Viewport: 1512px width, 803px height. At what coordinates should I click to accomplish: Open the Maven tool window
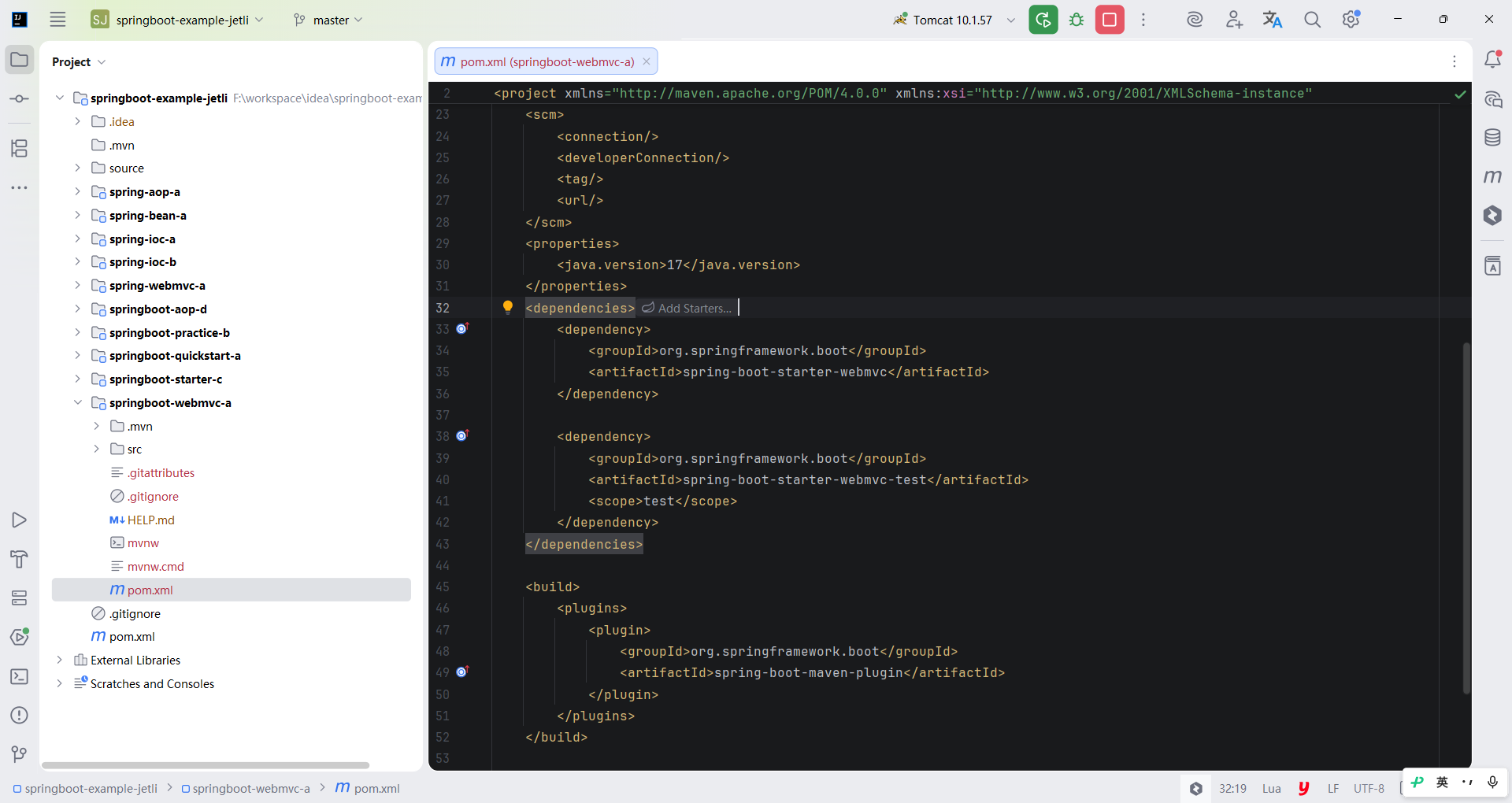1492,176
